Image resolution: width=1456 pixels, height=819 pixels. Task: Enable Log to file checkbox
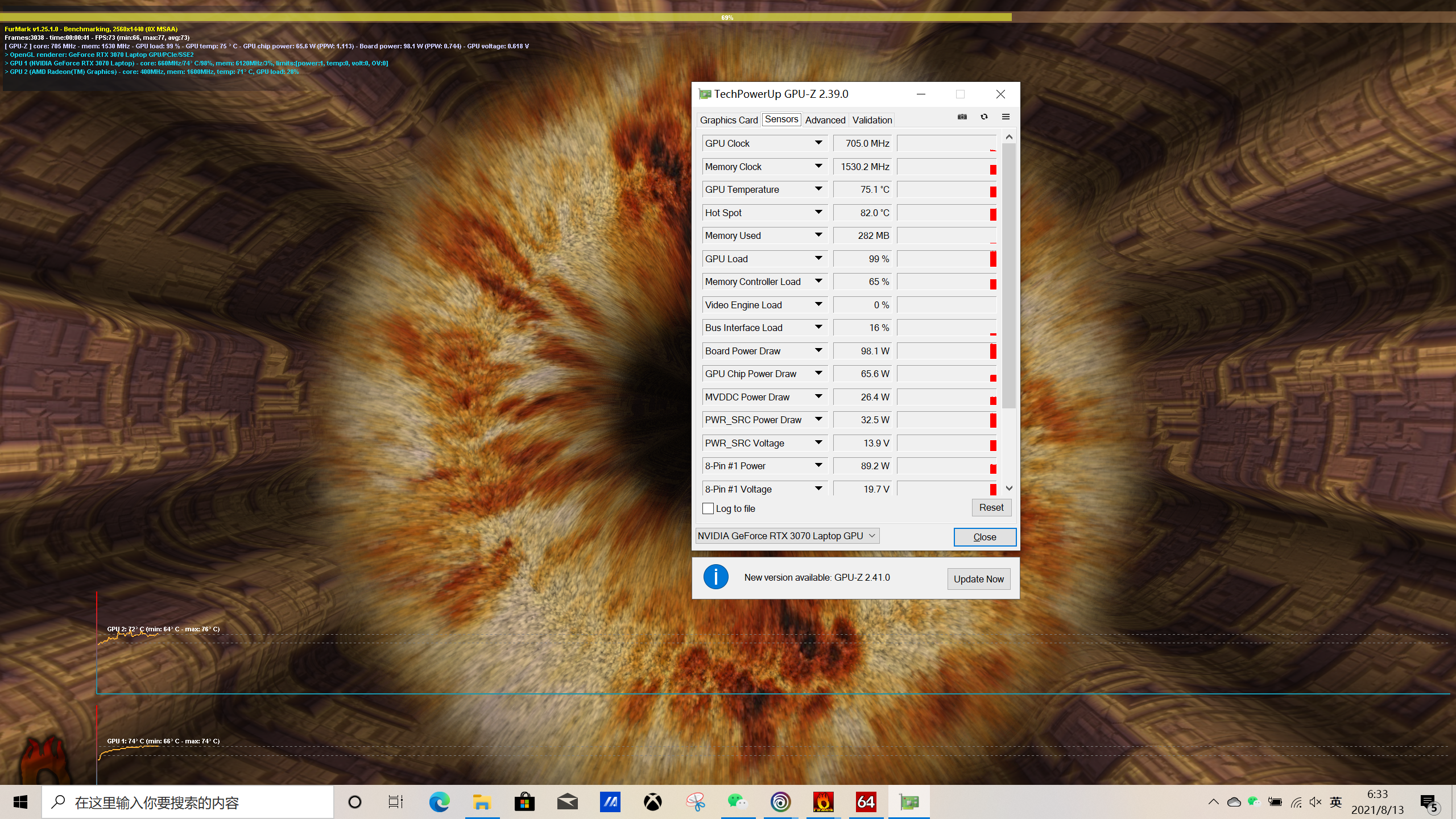pyautogui.click(x=707, y=508)
